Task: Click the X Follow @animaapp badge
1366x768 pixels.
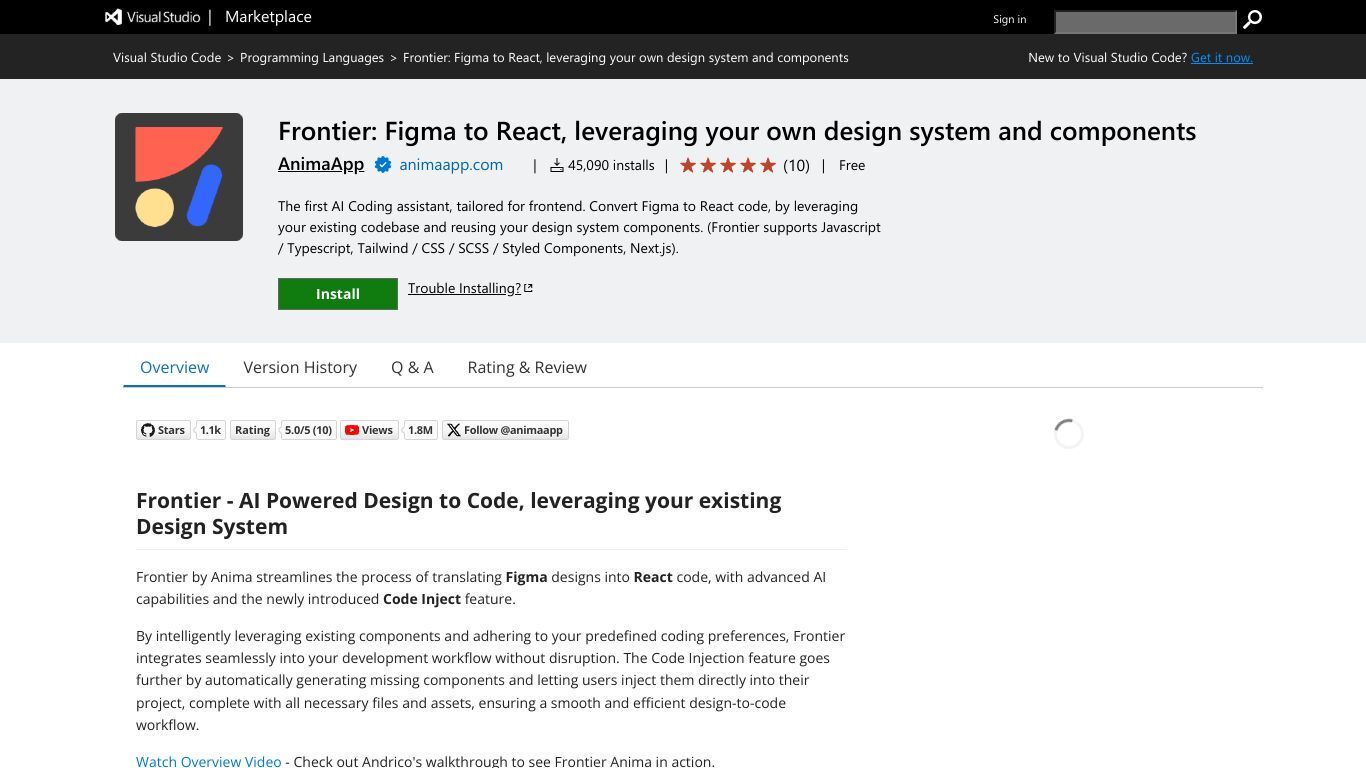Action: click(505, 430)
